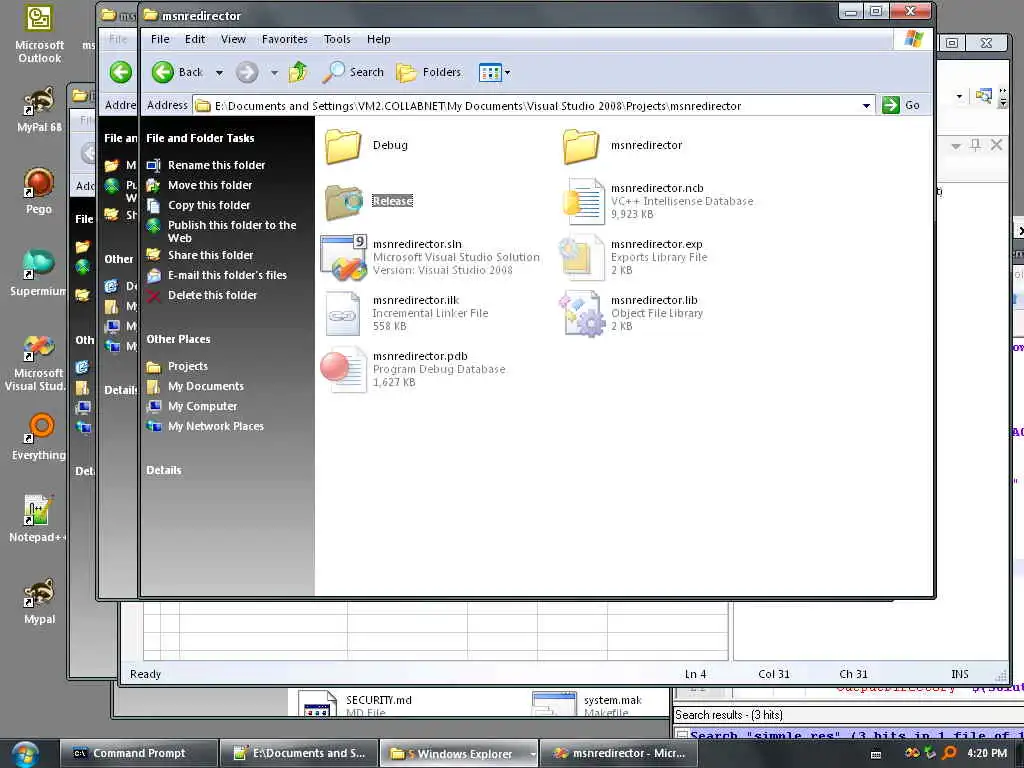Launch Pego desktop shortcut
Screen dimensions: 1024x768
coord(39,191)
